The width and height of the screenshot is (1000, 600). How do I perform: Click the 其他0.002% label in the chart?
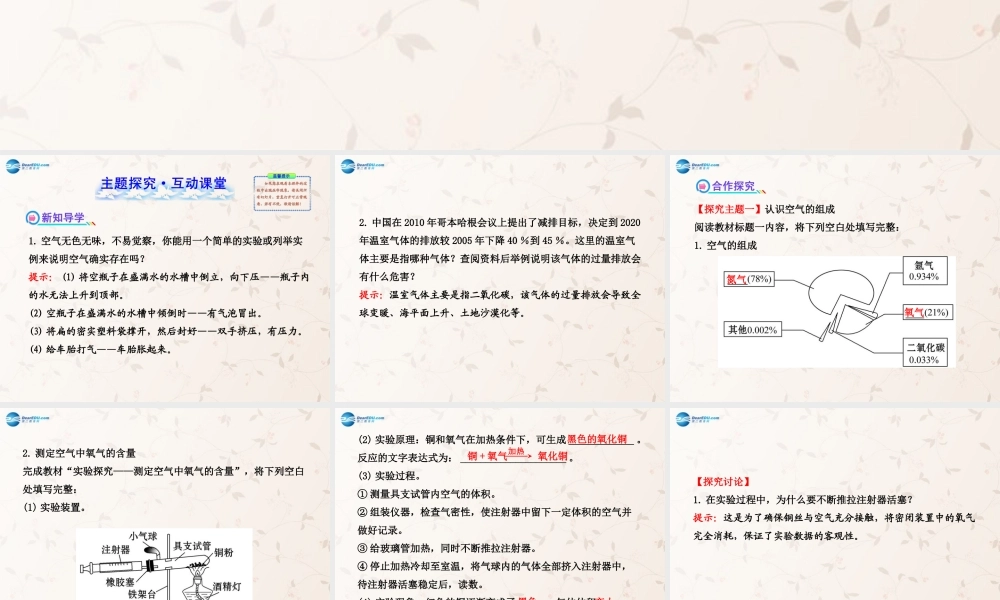[752, 329]
